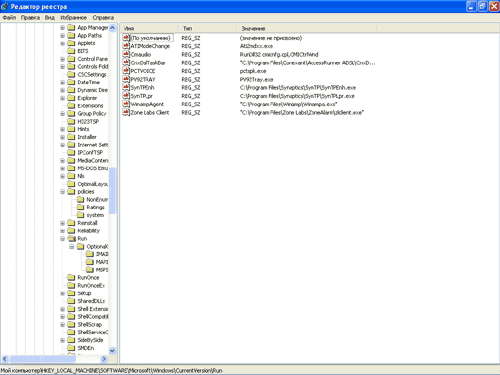This screenshot has height=375, width=500.
Task: Click the WinampAgent value icon
Action: click(x=126, y=104)
